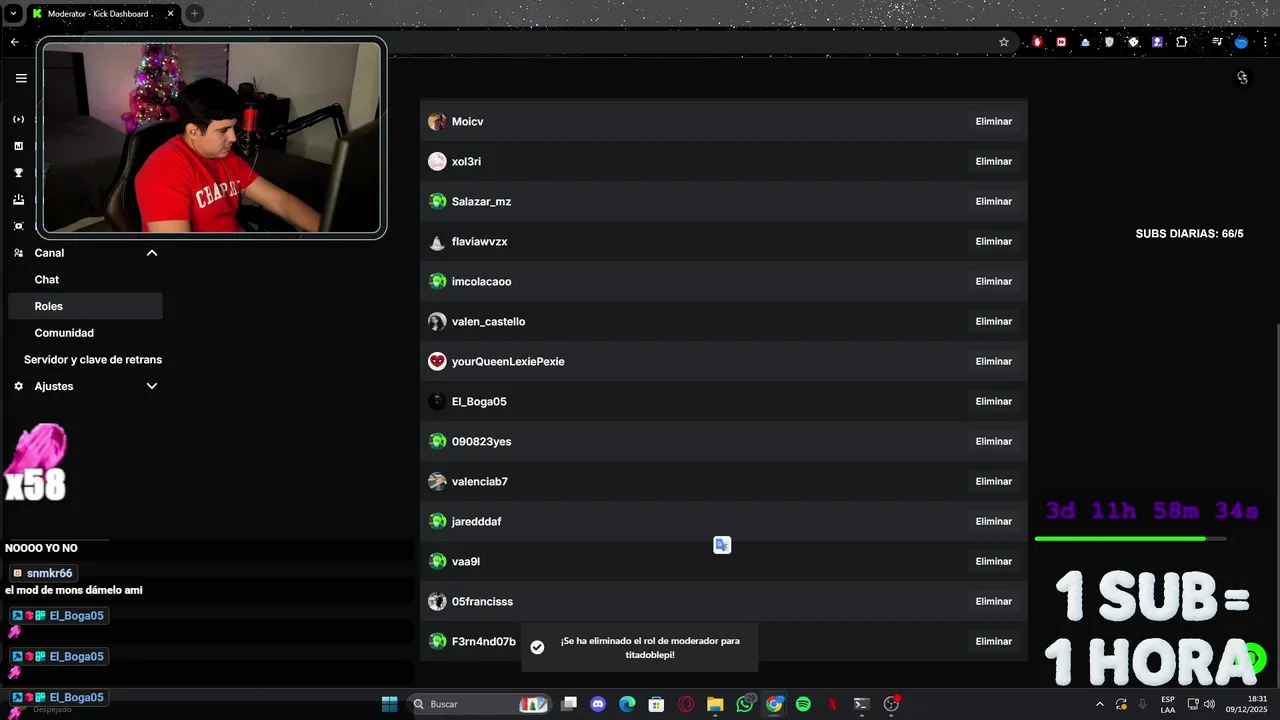Open Servidor y clave de retrans
Screen dimensions: 1280x720
tap(93, 360)
